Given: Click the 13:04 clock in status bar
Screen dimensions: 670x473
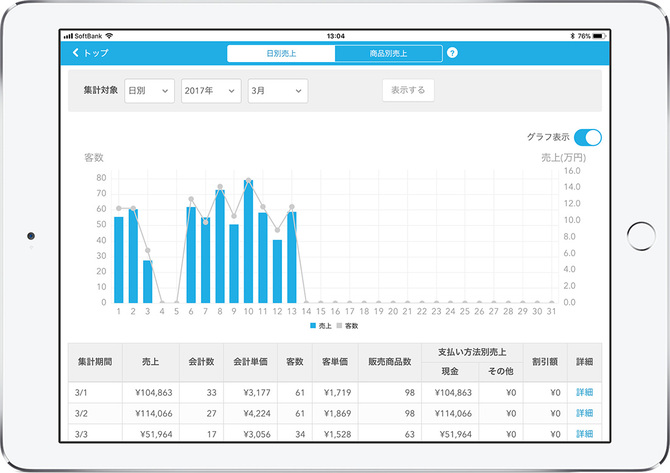Looking at the screenshot, I should (x=335, y=36).
